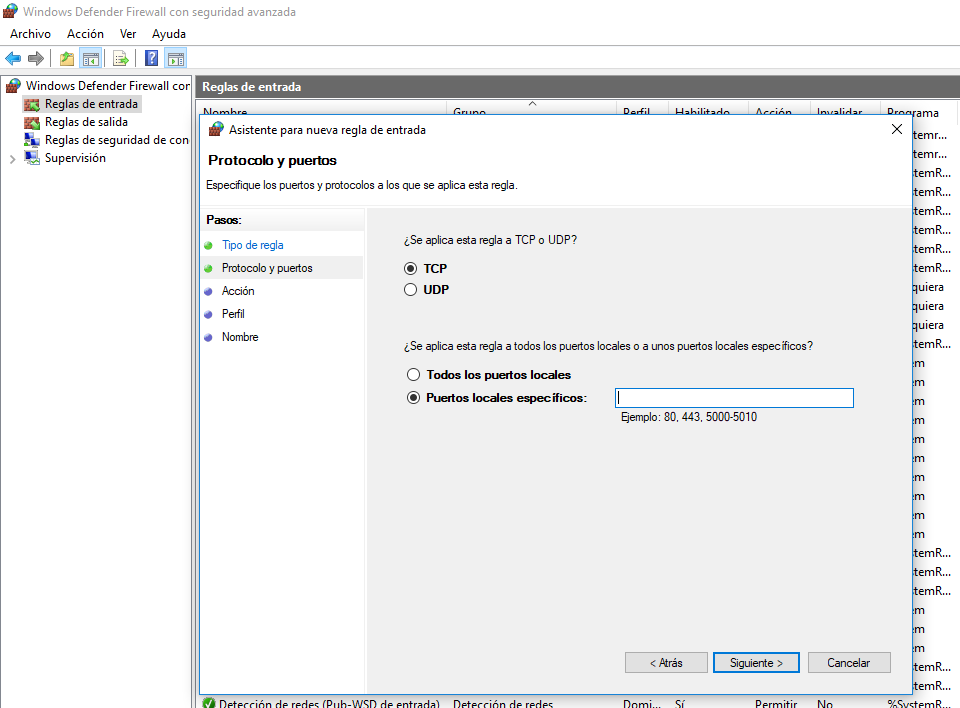The width and height of the screenshot is (960, 708).
Task: Click the Reglas de seguridad de conexión icon
Action: pos(32,140)
